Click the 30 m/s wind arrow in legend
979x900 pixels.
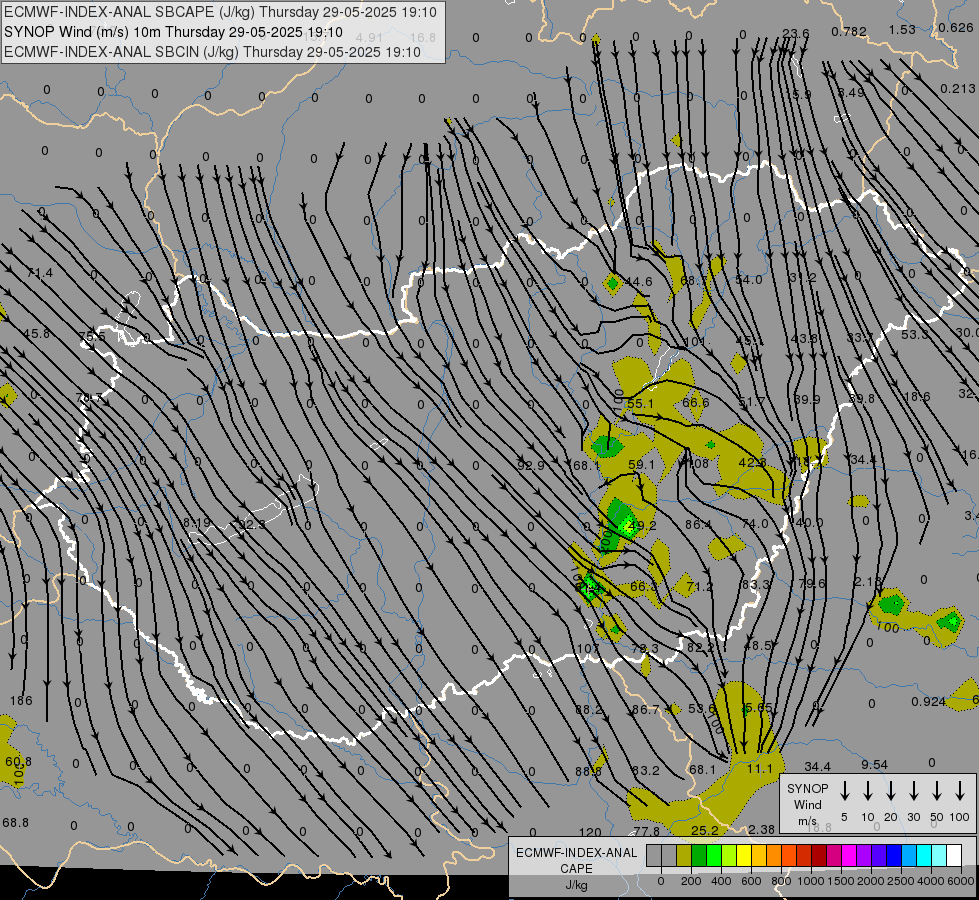pos(914,791)
